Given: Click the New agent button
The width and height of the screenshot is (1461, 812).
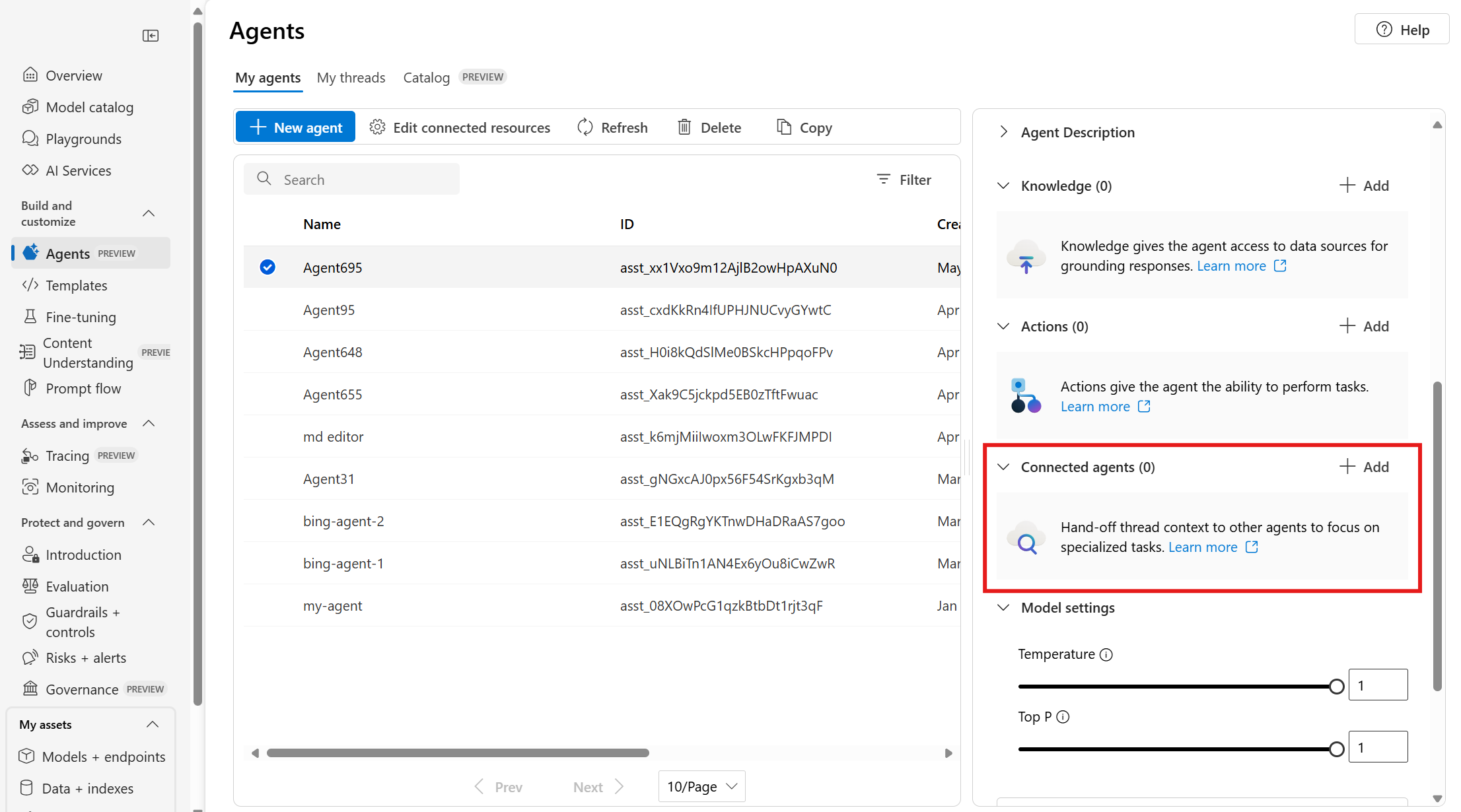Looking at the screenshot, I should (295, 127).
